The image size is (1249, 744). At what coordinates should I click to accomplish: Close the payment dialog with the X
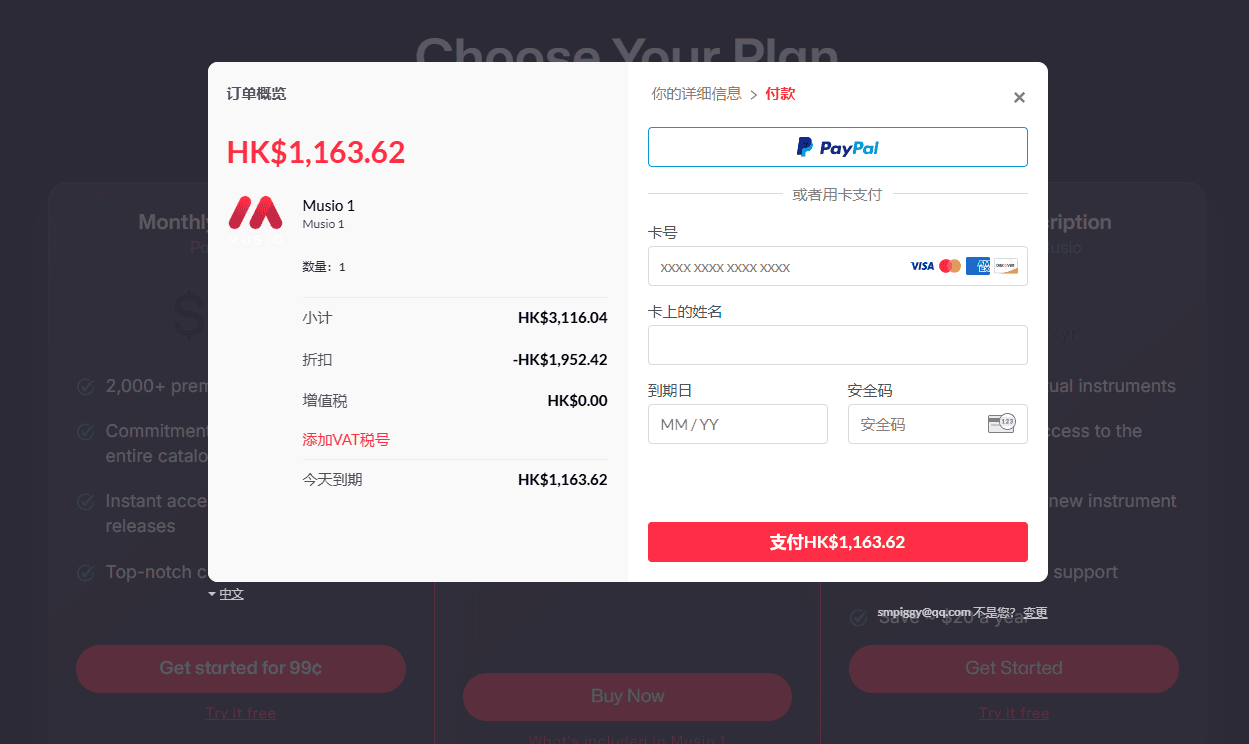1019,98
